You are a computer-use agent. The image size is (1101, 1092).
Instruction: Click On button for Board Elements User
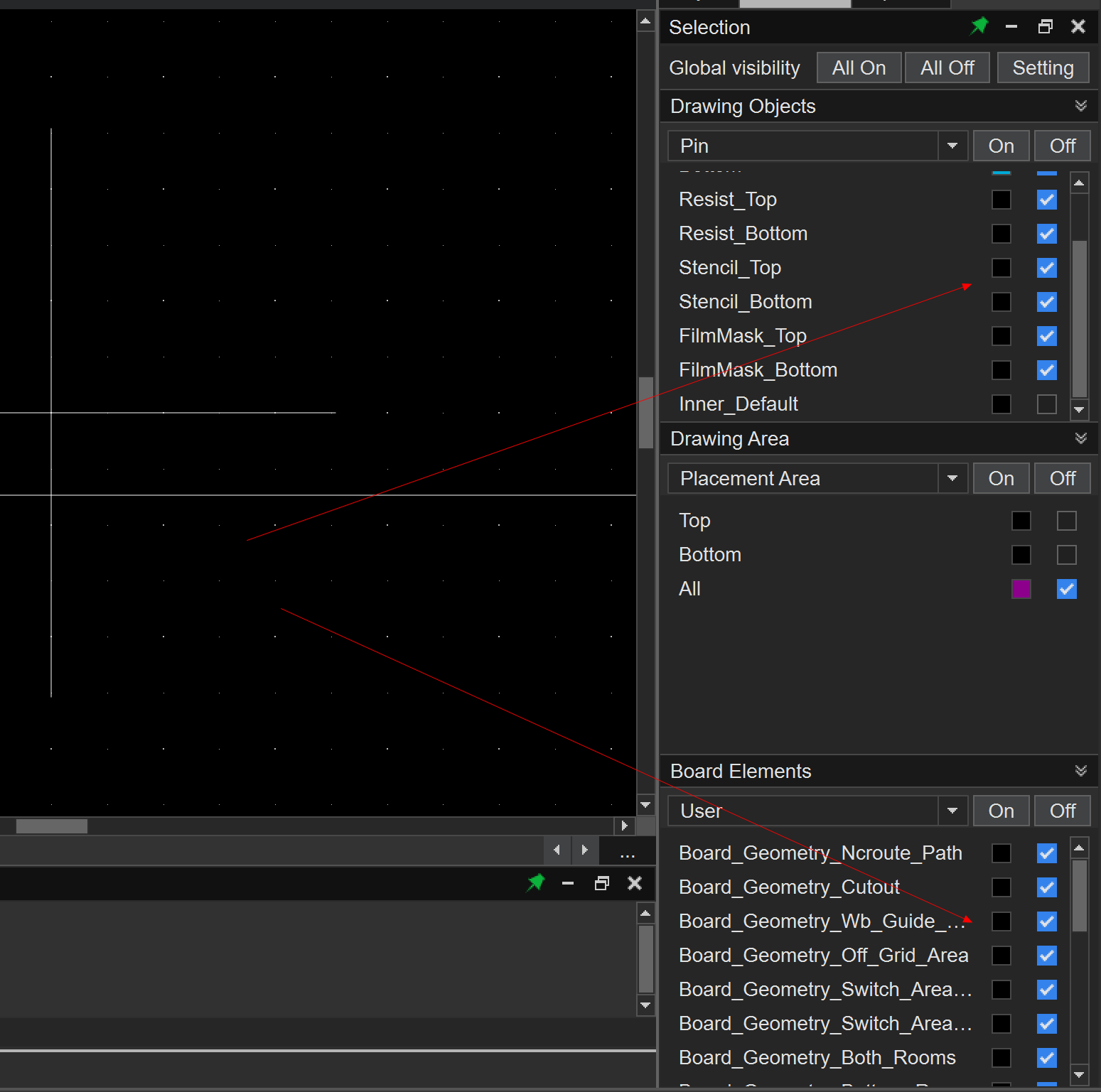1001,811
